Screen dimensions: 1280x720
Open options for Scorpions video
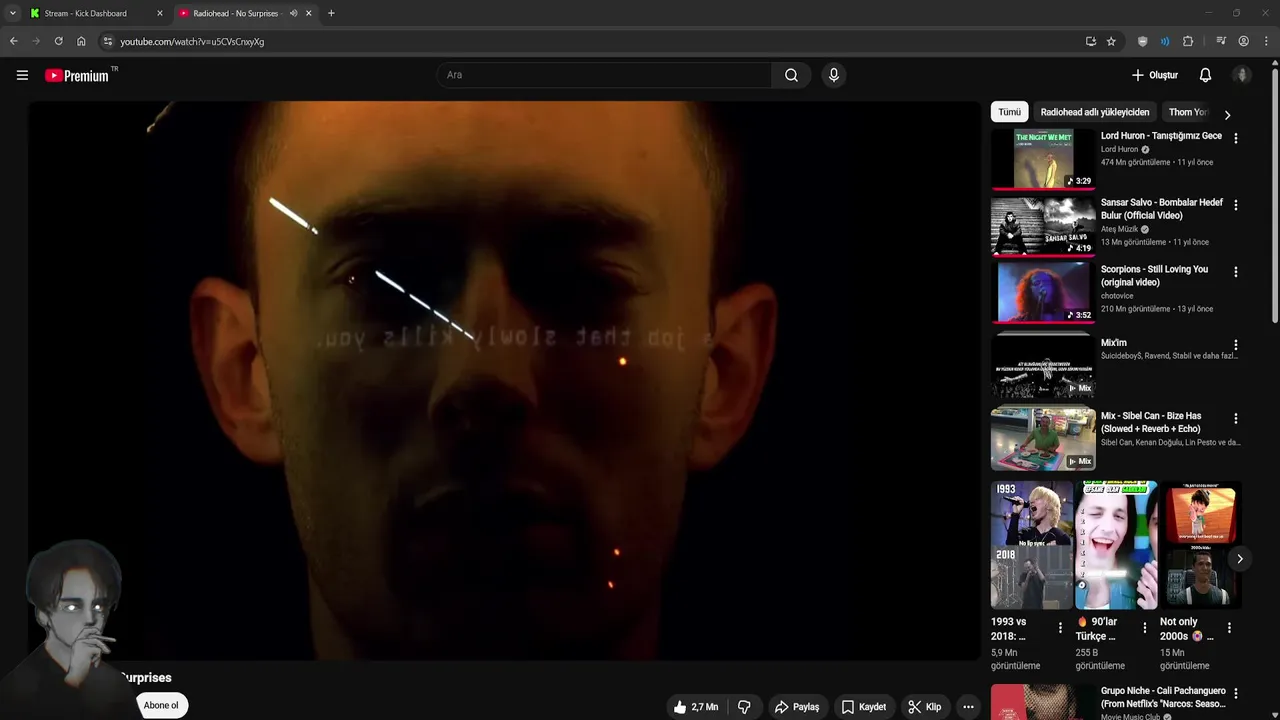(1235, 272)
